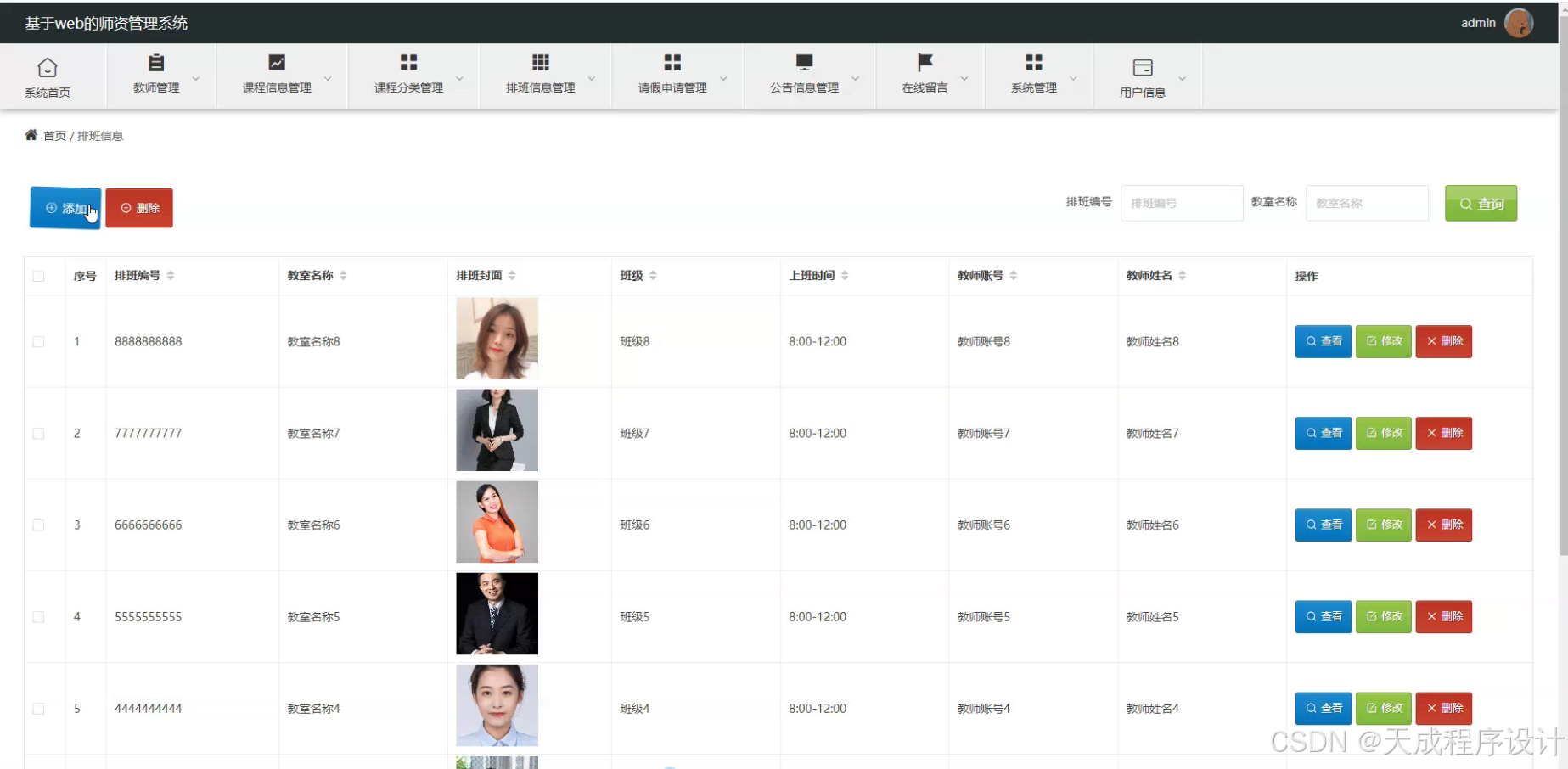1568x769 pixels.
Task: Expand the 在线留言 dropdown chevron
Action: [x=964, y=78]
